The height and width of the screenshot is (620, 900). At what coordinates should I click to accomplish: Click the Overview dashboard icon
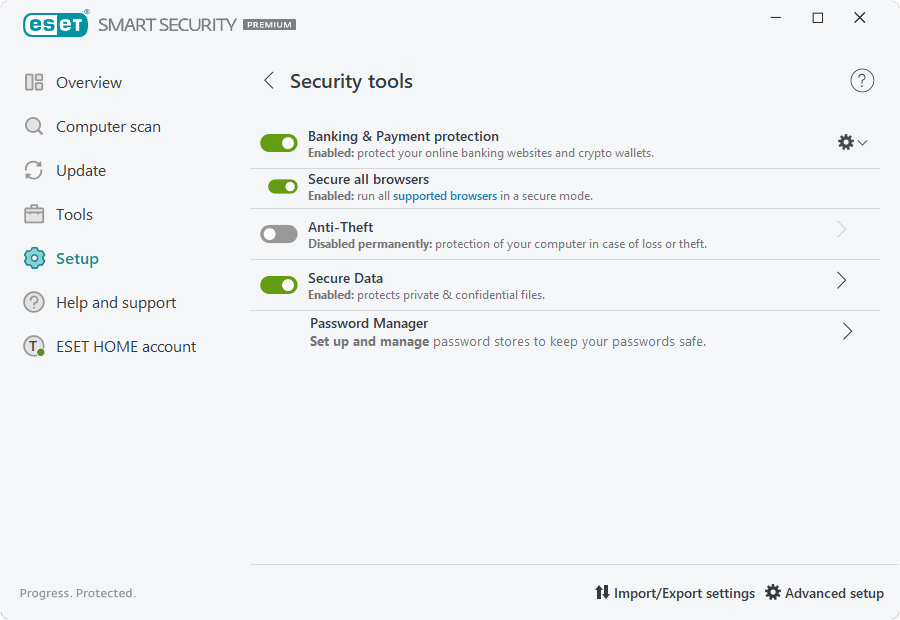pyautogui.click(x=34, y=82)
